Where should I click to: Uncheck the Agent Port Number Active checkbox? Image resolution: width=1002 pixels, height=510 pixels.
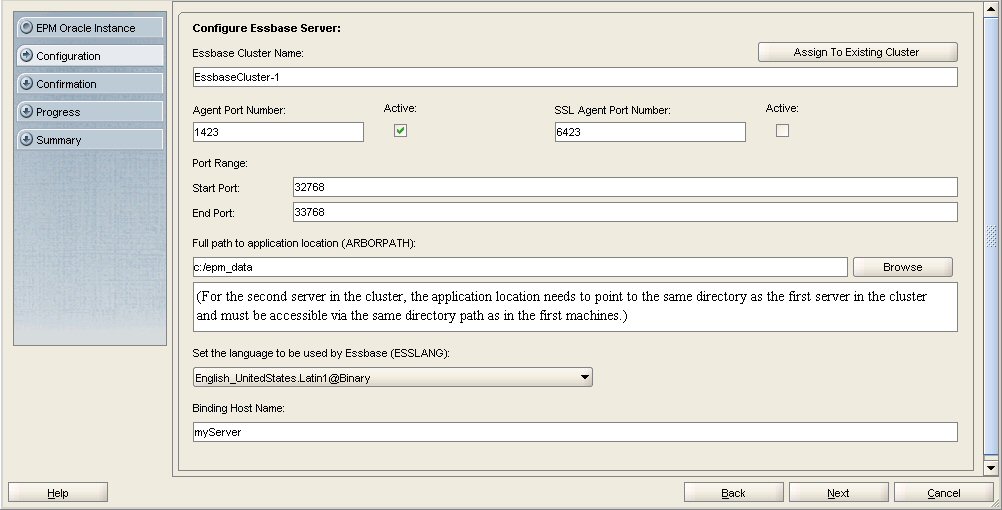pyautogui.click(x=401, y=130)
